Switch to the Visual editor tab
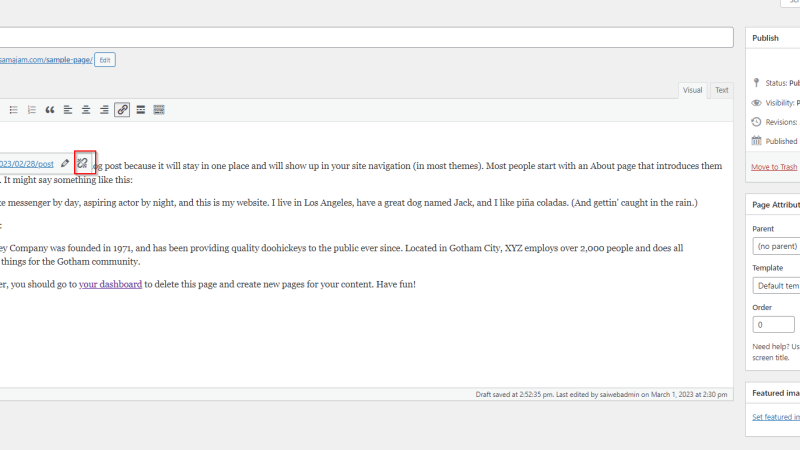The width and height of the screenshot is (800, 450). coord(692,90)
